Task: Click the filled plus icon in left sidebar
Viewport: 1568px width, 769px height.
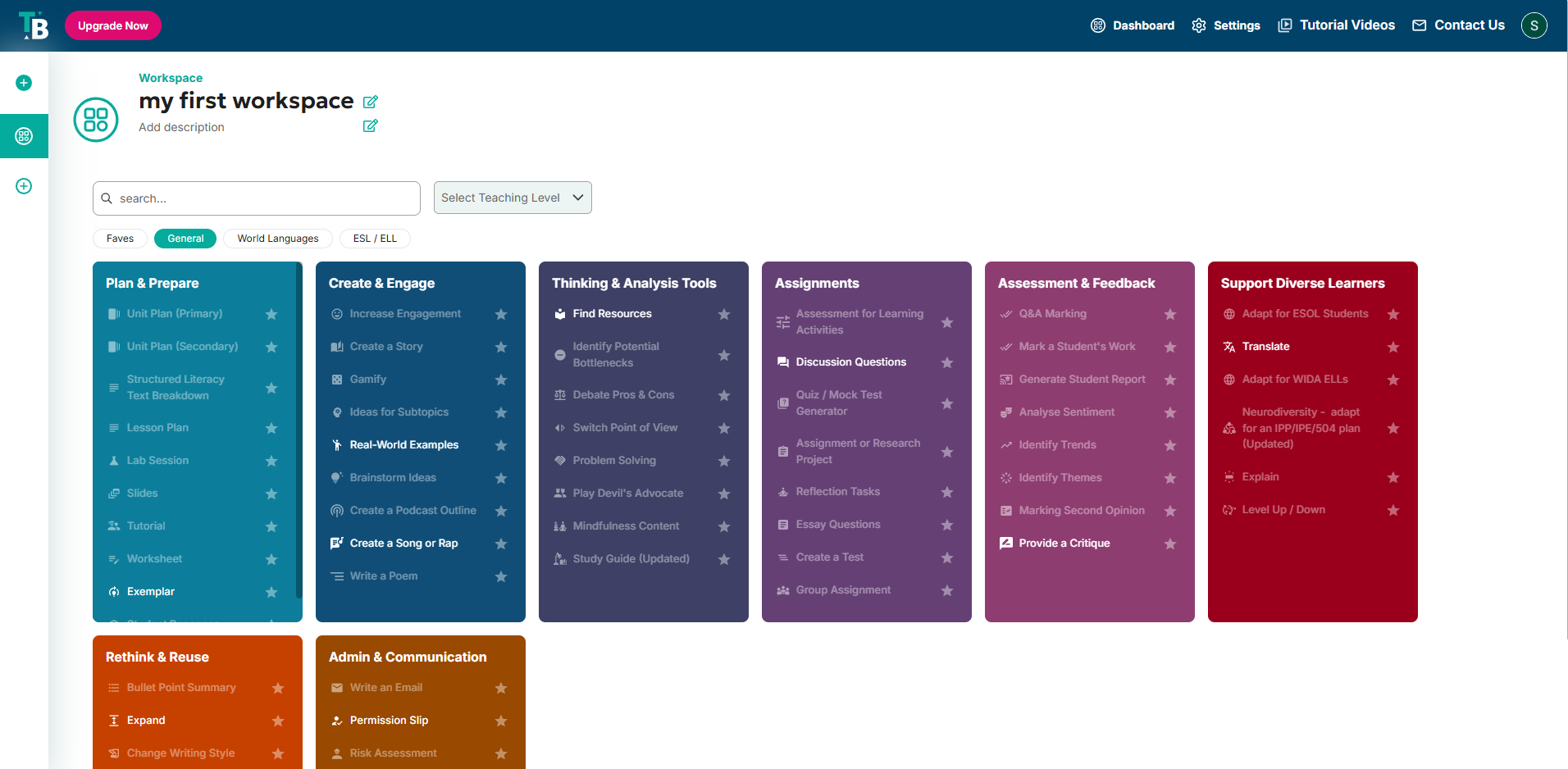Action: coord(24,83)
